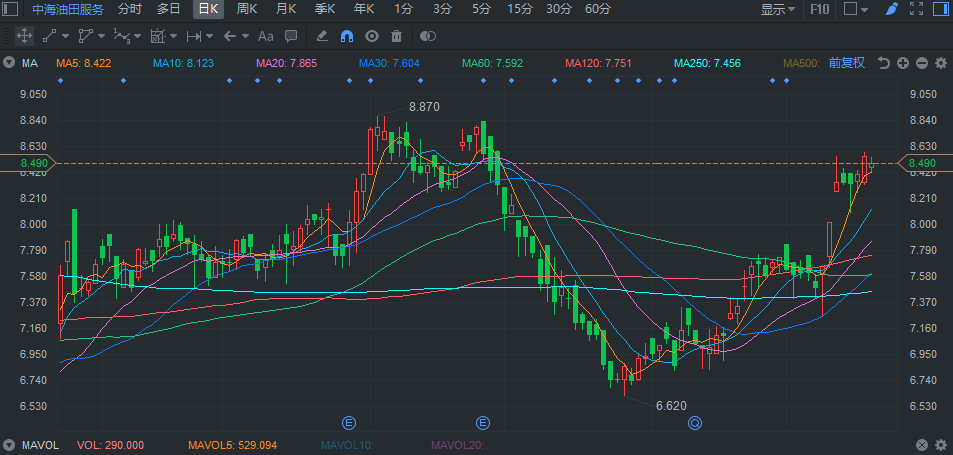Switch to the 周K weekly tab

(x=247, y=9)
